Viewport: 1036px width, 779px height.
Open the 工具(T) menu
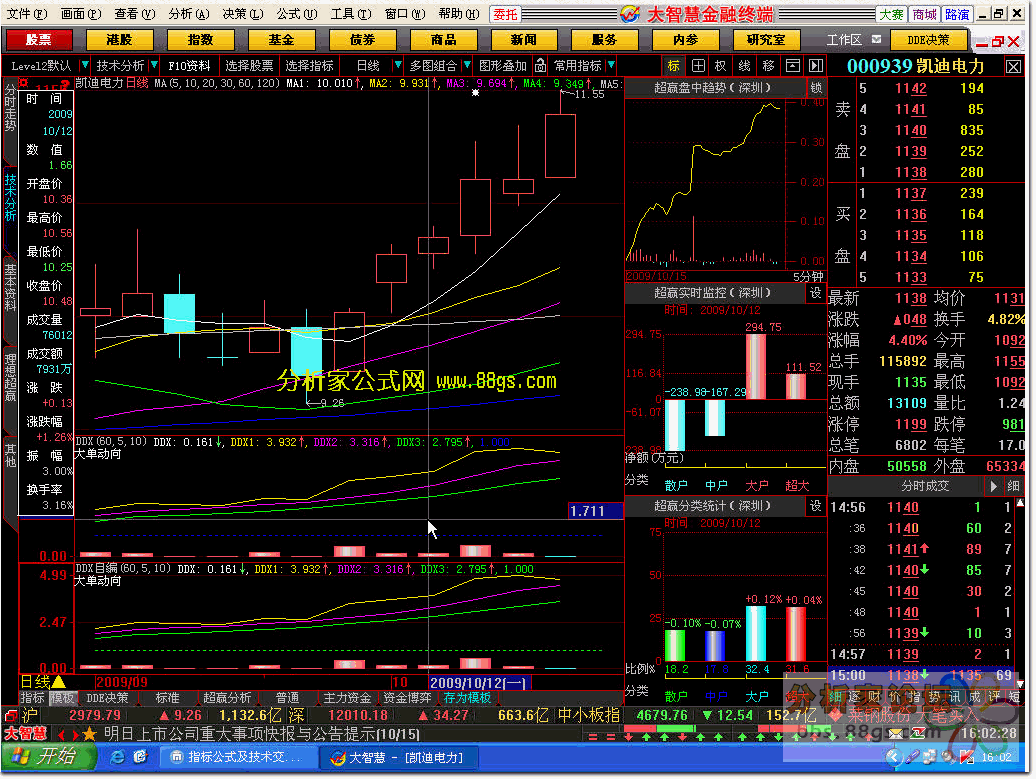pyautogui.click(x=351, y=13)
